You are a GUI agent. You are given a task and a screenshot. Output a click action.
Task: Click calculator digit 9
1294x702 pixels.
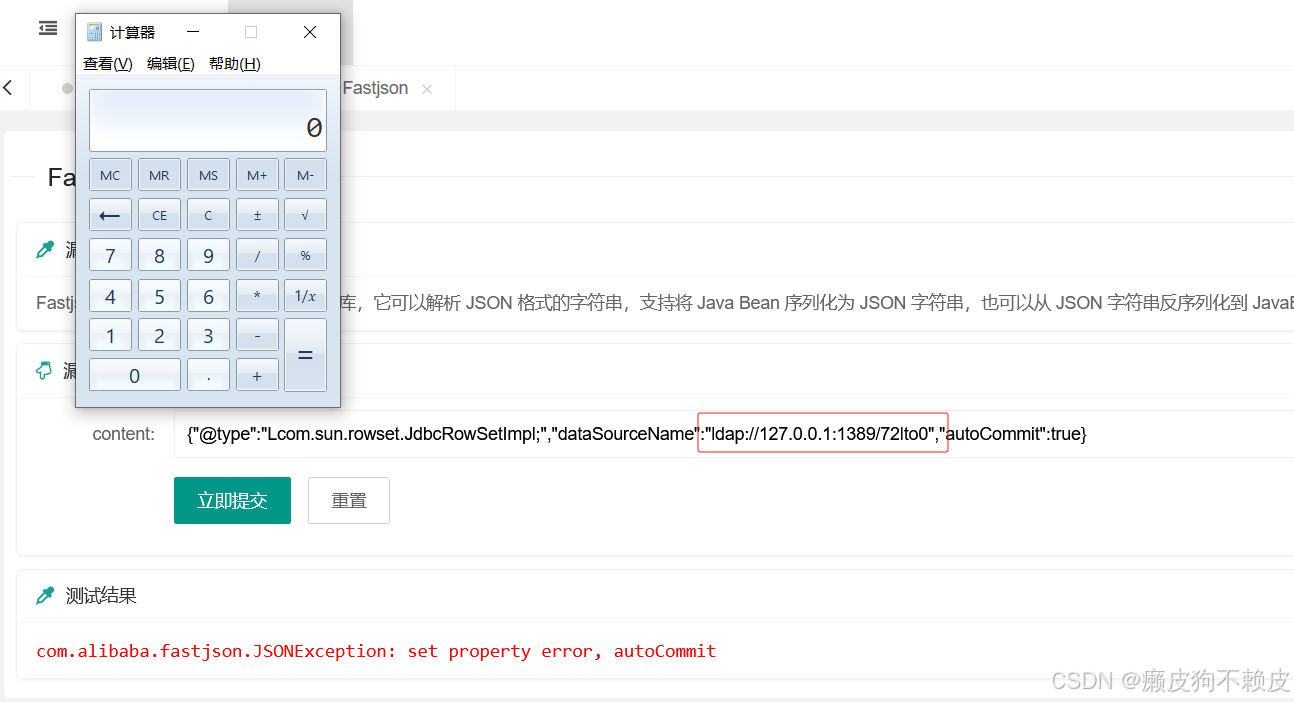click(208, 255)
